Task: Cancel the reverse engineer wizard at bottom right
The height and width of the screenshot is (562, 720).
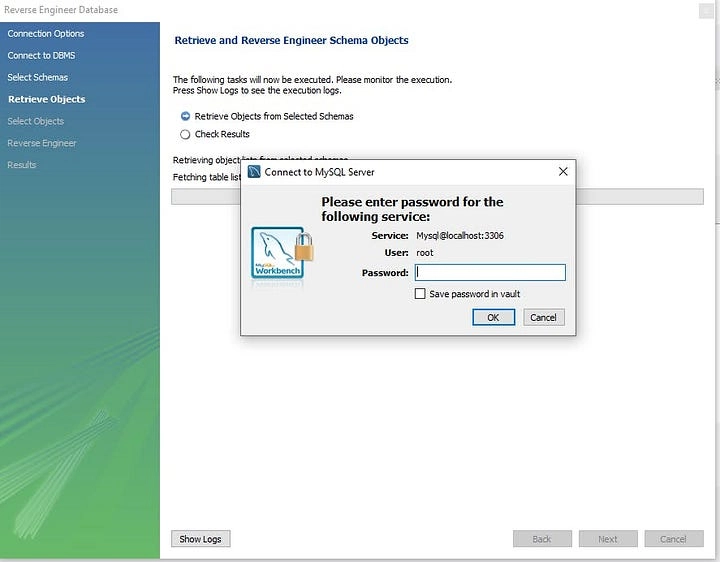Action: tap(673, 539)
